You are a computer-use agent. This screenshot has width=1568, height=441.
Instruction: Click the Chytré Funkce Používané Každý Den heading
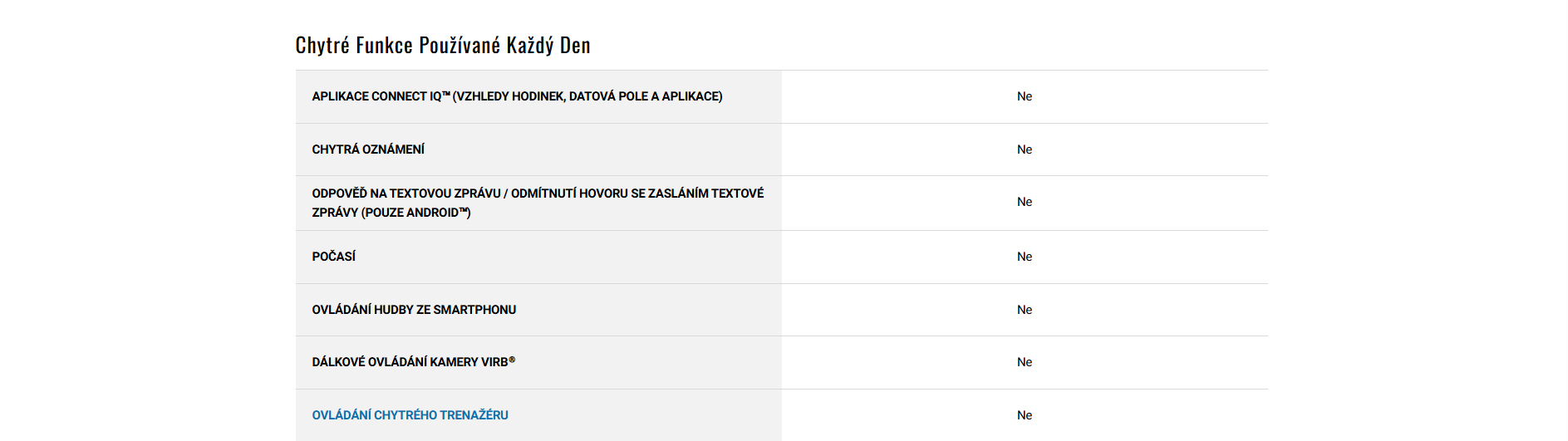coord(443,45)
